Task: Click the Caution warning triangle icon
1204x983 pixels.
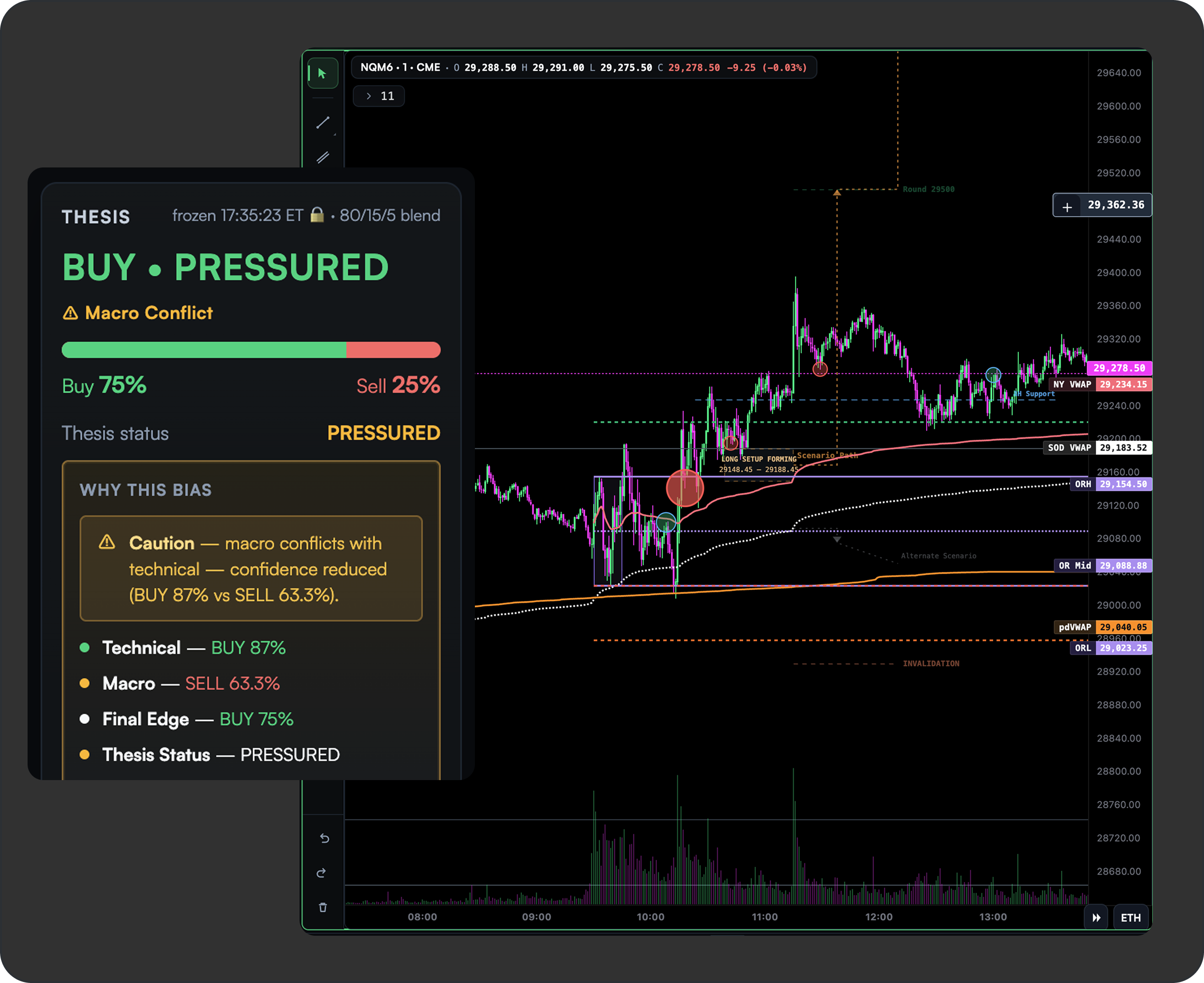Action: point(107,542)
